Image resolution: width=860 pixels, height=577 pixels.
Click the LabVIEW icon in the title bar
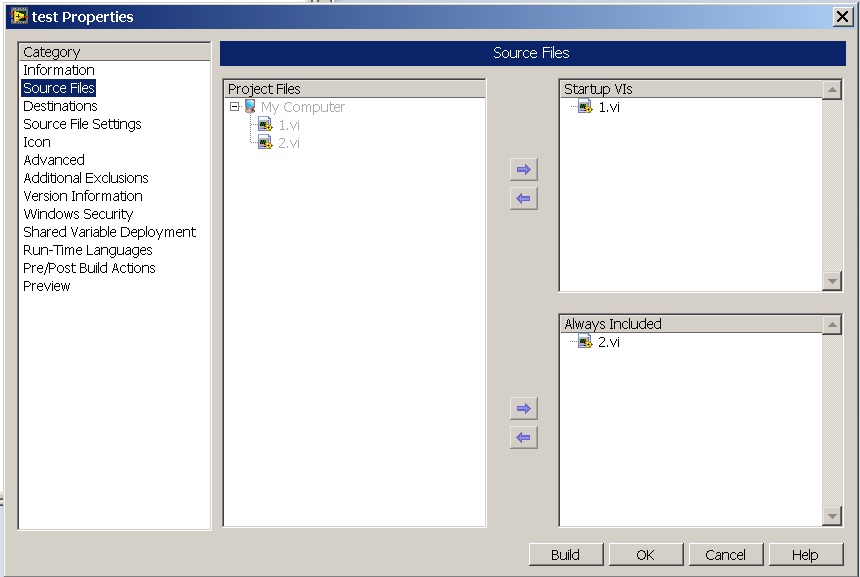[x=19, y=16]
